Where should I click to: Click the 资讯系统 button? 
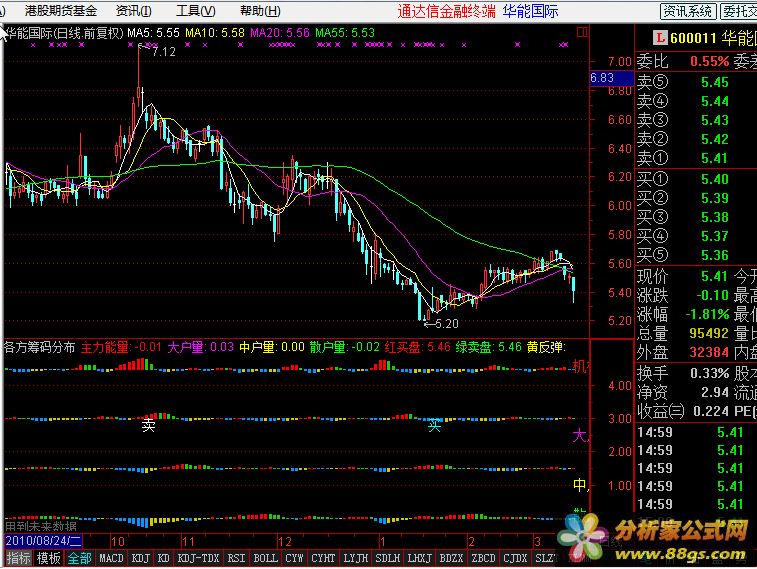coord(688,11)
